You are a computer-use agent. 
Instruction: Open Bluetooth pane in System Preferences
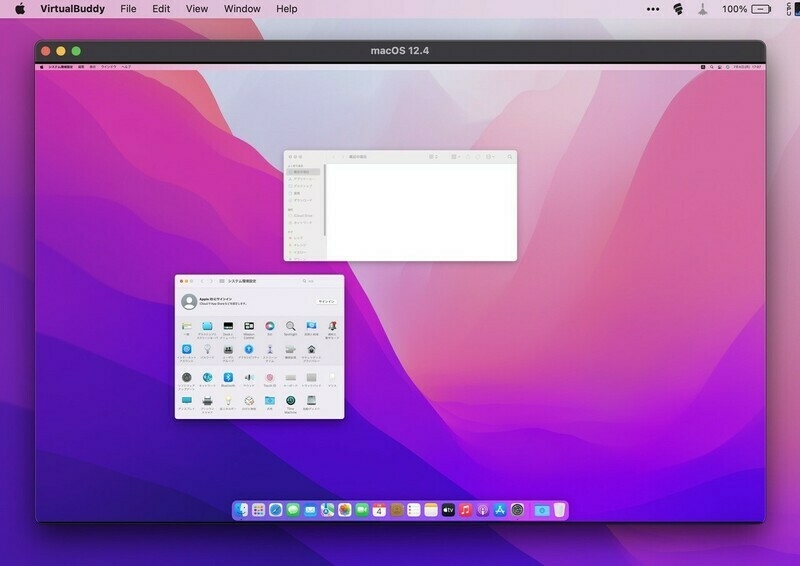[x=228, y=377]
